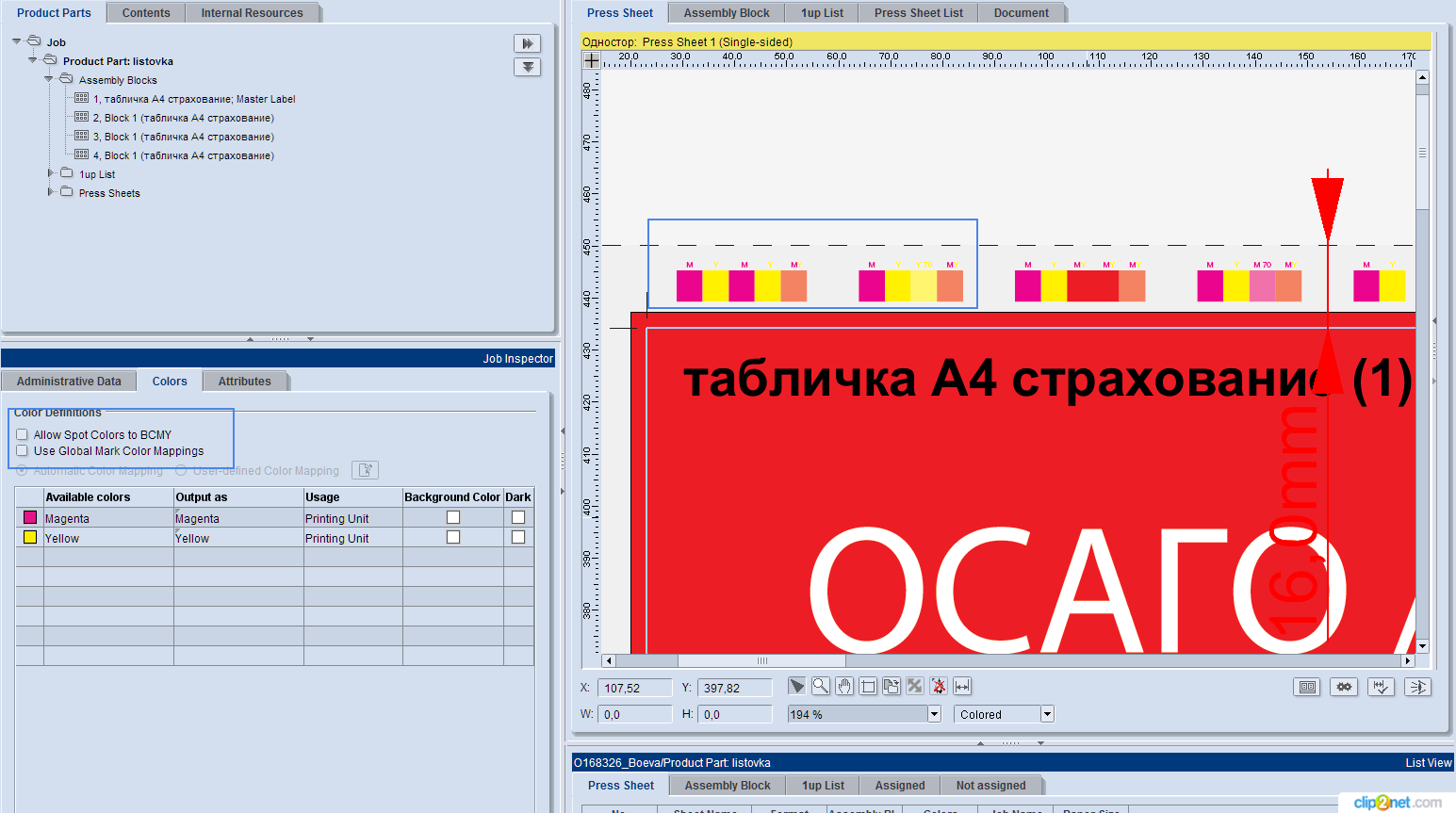Expand the Press Sheets tree node
The width and height of the screenshot is (1456, 813).
click(x=50, y=192)
